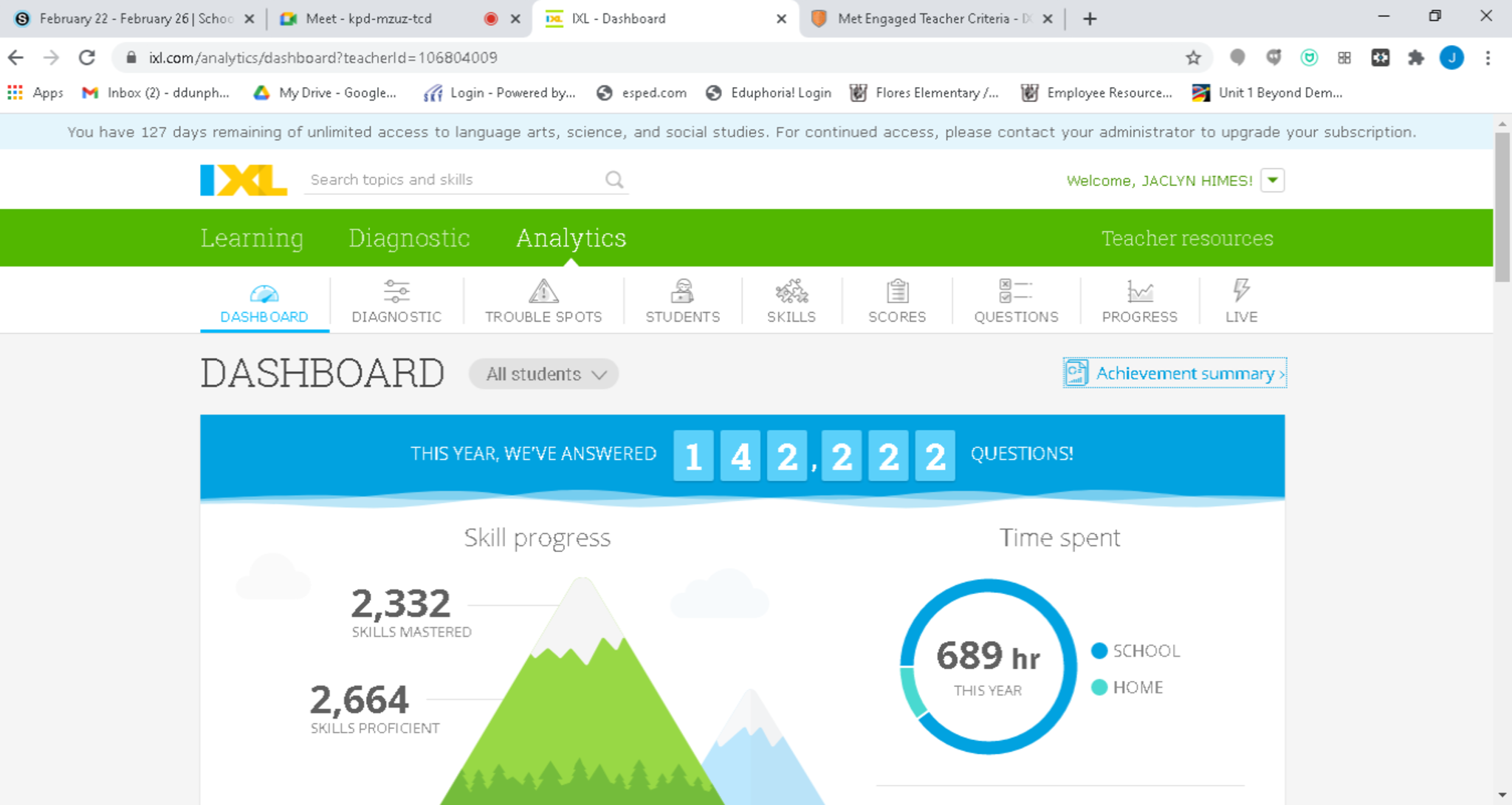The width and height of the screenshot is (1512, 805).
Task: Select the Progress chart icon
Action: (x=1139, y=292)
